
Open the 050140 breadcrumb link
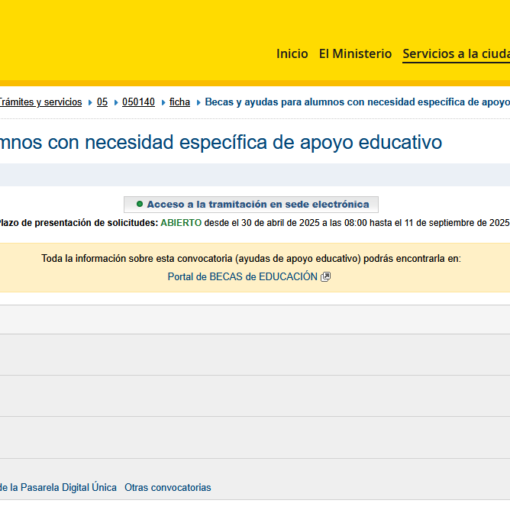[x=138, y=102]
